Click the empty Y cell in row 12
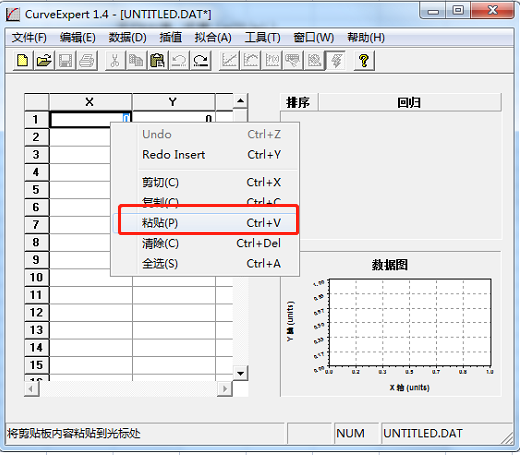Image resolution: width=520 pixels, height=455 pixels. click(174, 313)
